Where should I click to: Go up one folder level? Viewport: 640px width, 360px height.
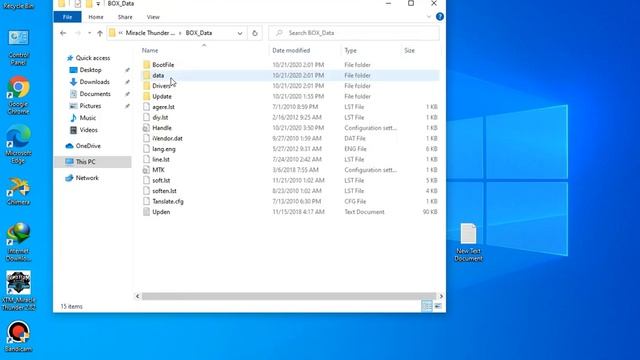tap(100, 33)
